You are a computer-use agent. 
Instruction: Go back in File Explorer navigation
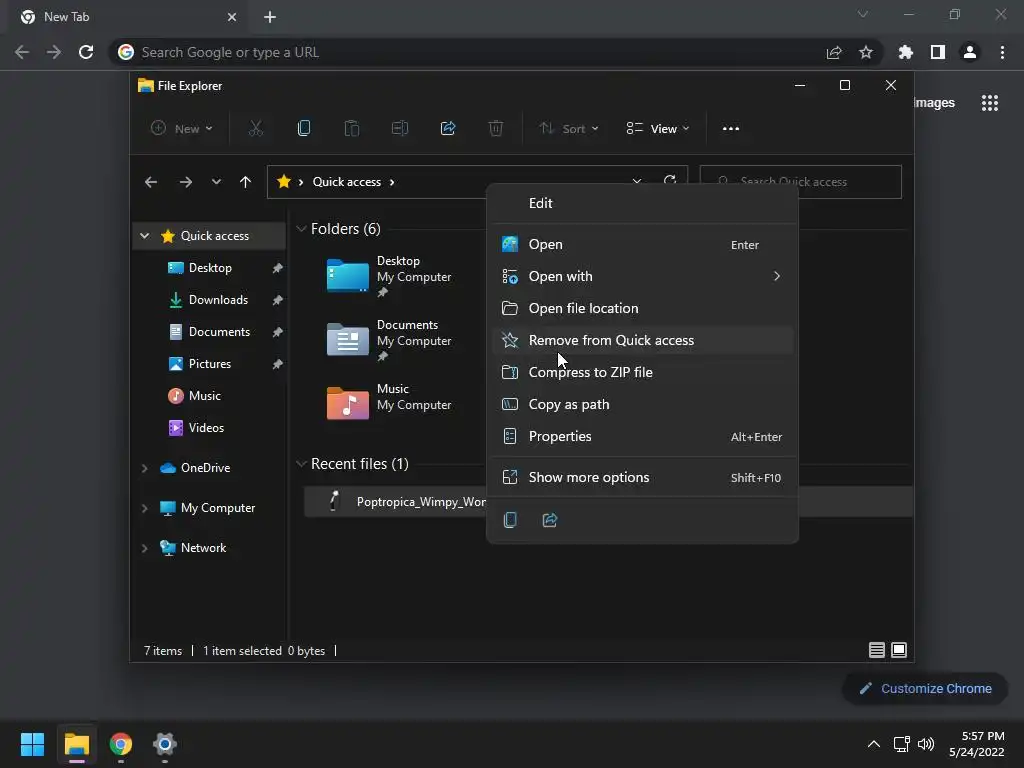click(x=151, y=182)
